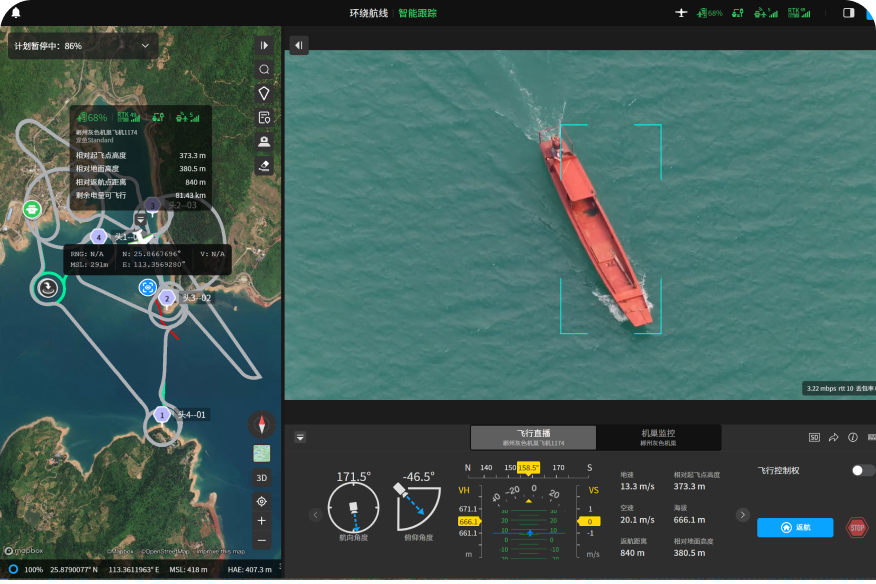Collapse the map side toolbar
The image size is (876, 584).
[264, 45]
